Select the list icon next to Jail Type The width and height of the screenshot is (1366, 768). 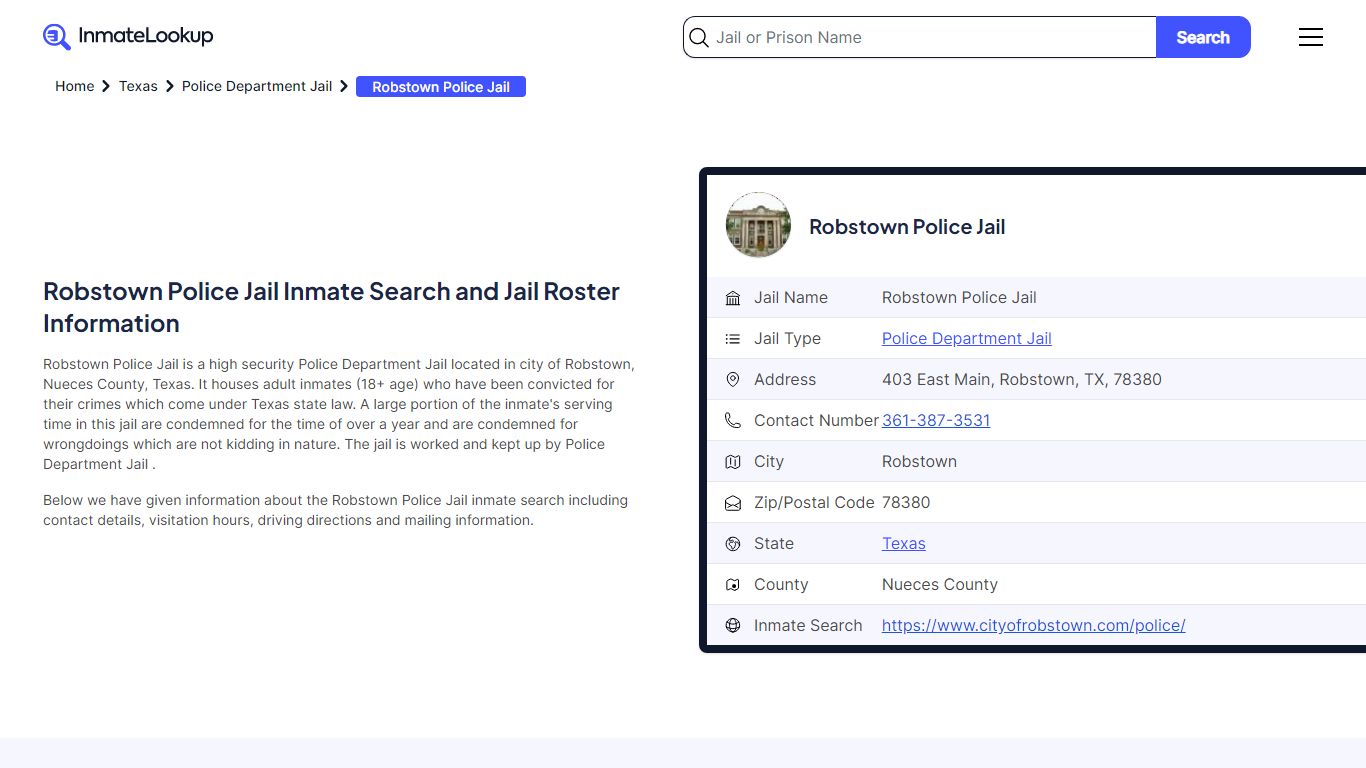click(733, 338)
